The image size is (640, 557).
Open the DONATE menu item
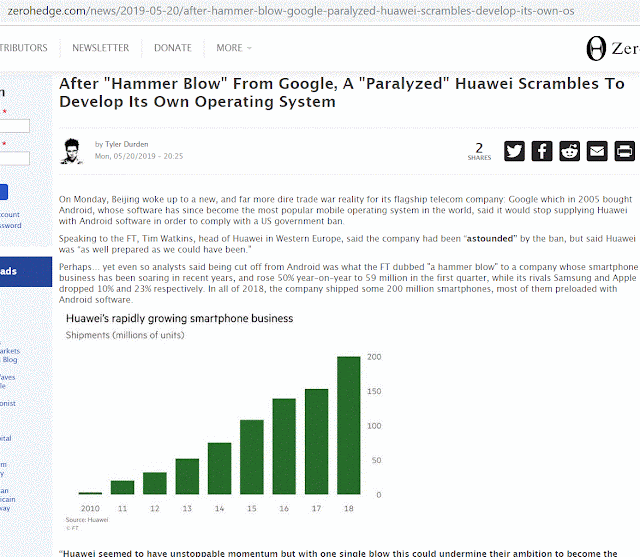[x=173, y=48]
